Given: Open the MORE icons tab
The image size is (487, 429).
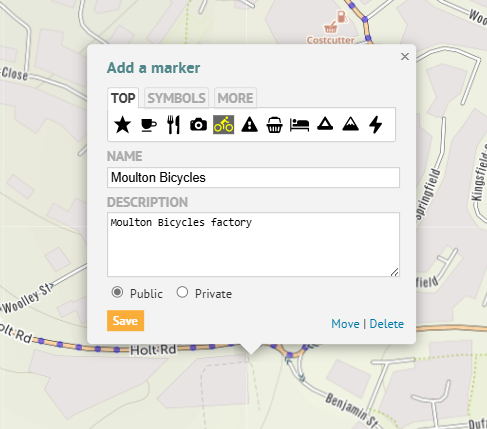Looking at the screenshot, I should [235, 98].
